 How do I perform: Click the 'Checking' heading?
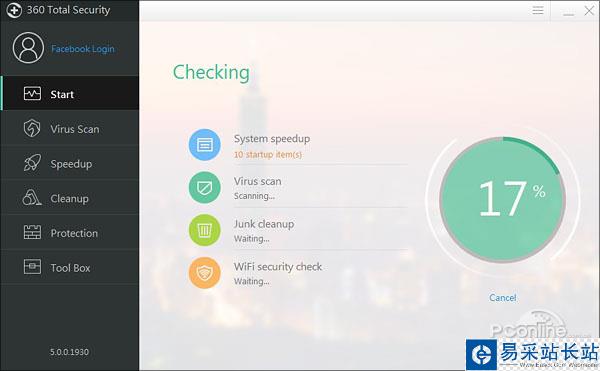pos(211,73)
